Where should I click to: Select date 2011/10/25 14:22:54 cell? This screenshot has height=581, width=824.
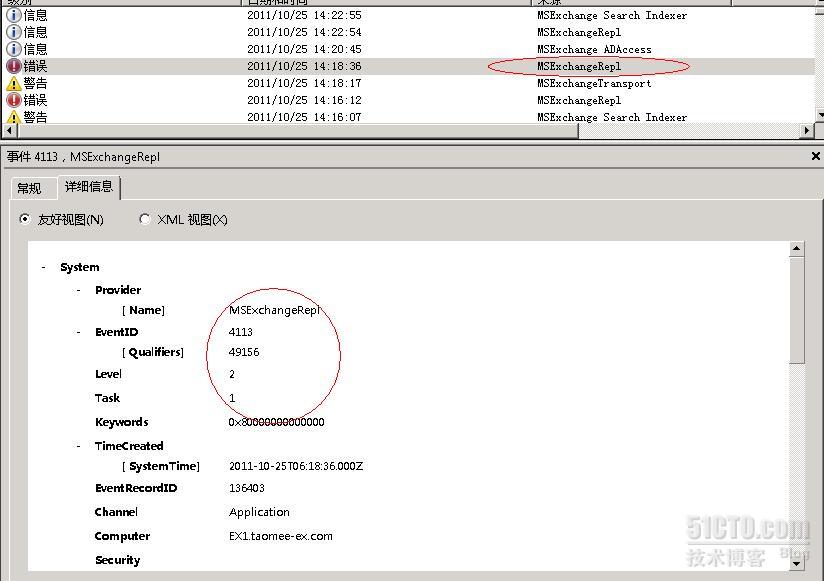[304, 32]
